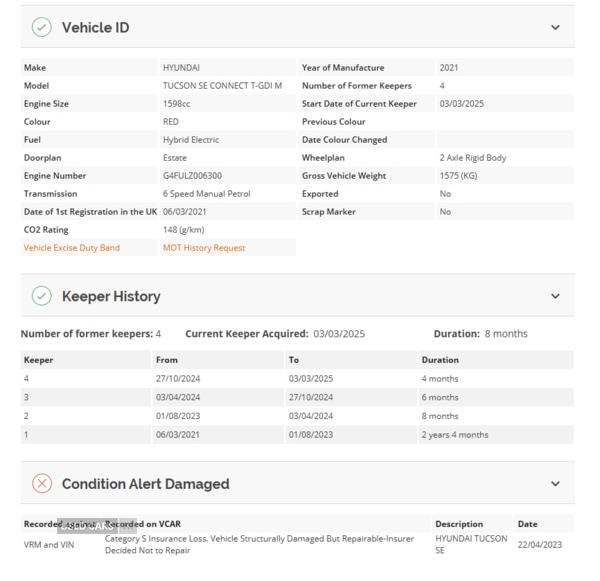Open the MOT History Request link

(x=204, y=248)
